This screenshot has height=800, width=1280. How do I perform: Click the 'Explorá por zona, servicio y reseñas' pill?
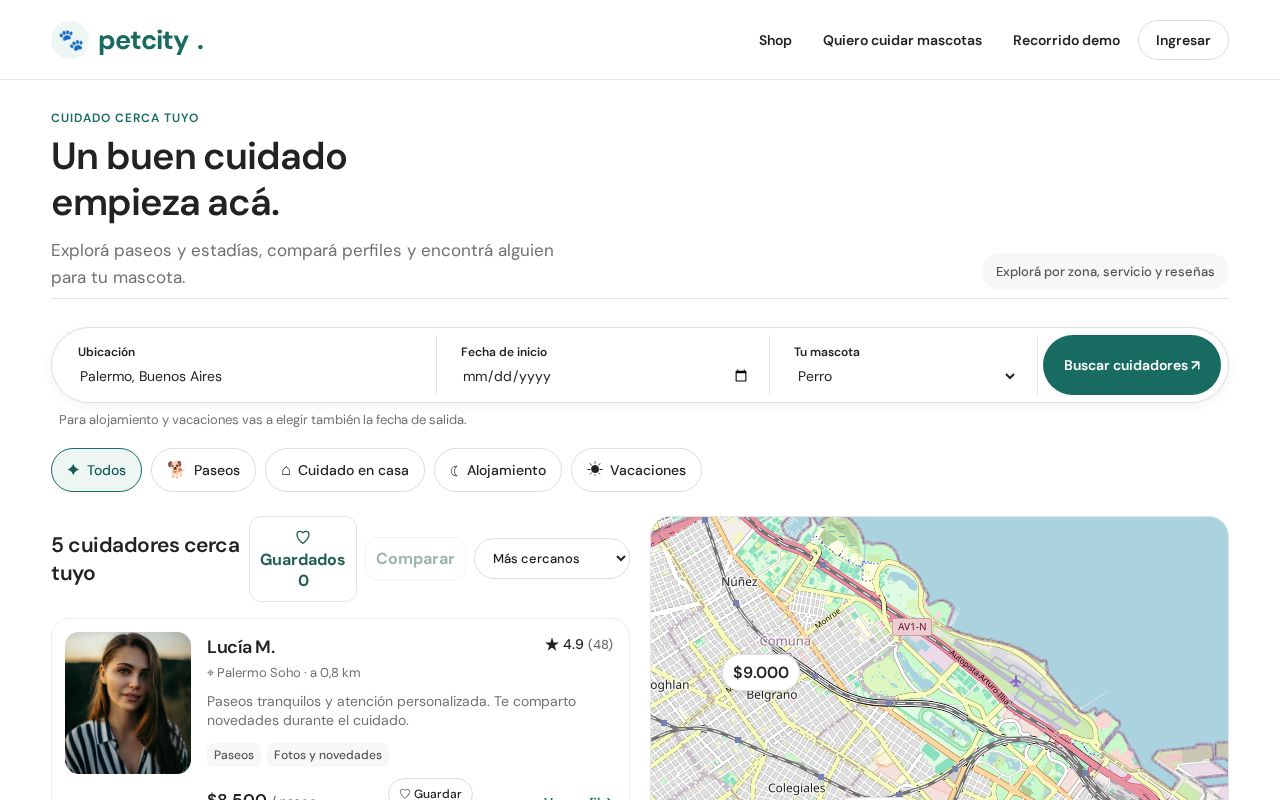click(1105, 271)
